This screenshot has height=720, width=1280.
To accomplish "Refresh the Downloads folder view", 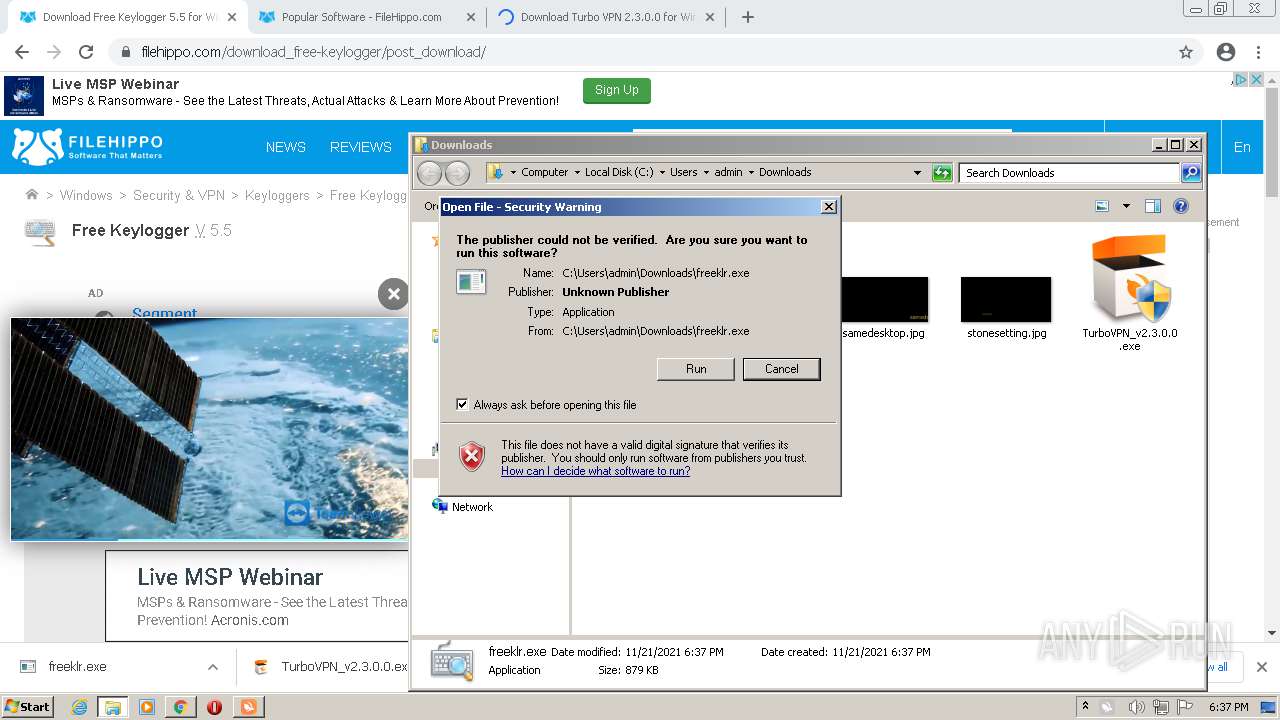I will click(942, 173).
